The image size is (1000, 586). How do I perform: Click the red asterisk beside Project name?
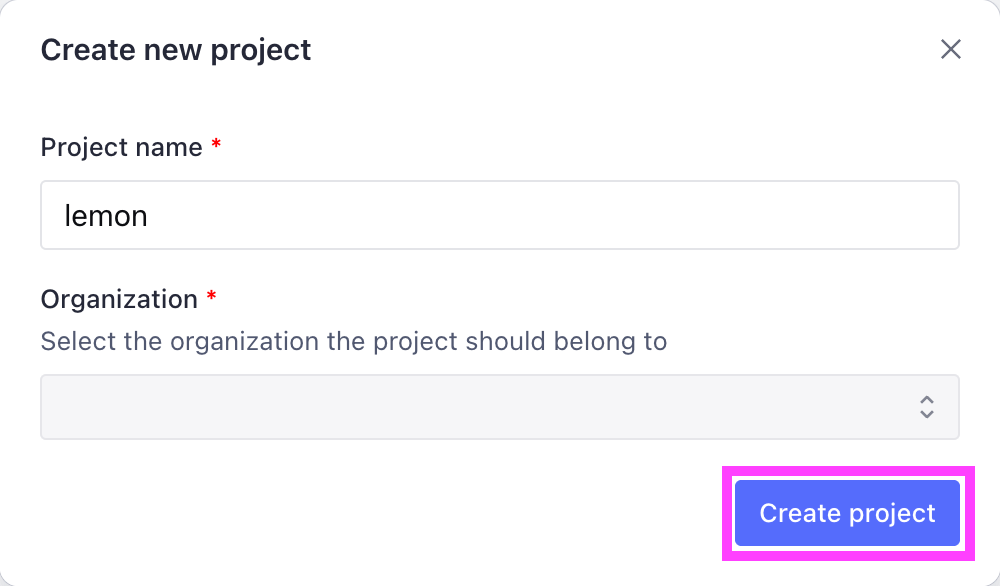tap(216, 143)
